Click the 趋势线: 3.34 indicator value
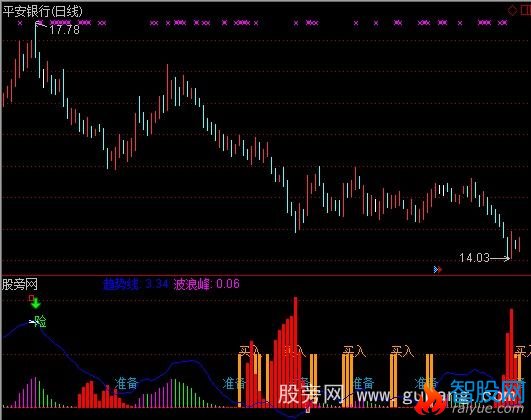531x420 pixels. click(x=136, y=284)
